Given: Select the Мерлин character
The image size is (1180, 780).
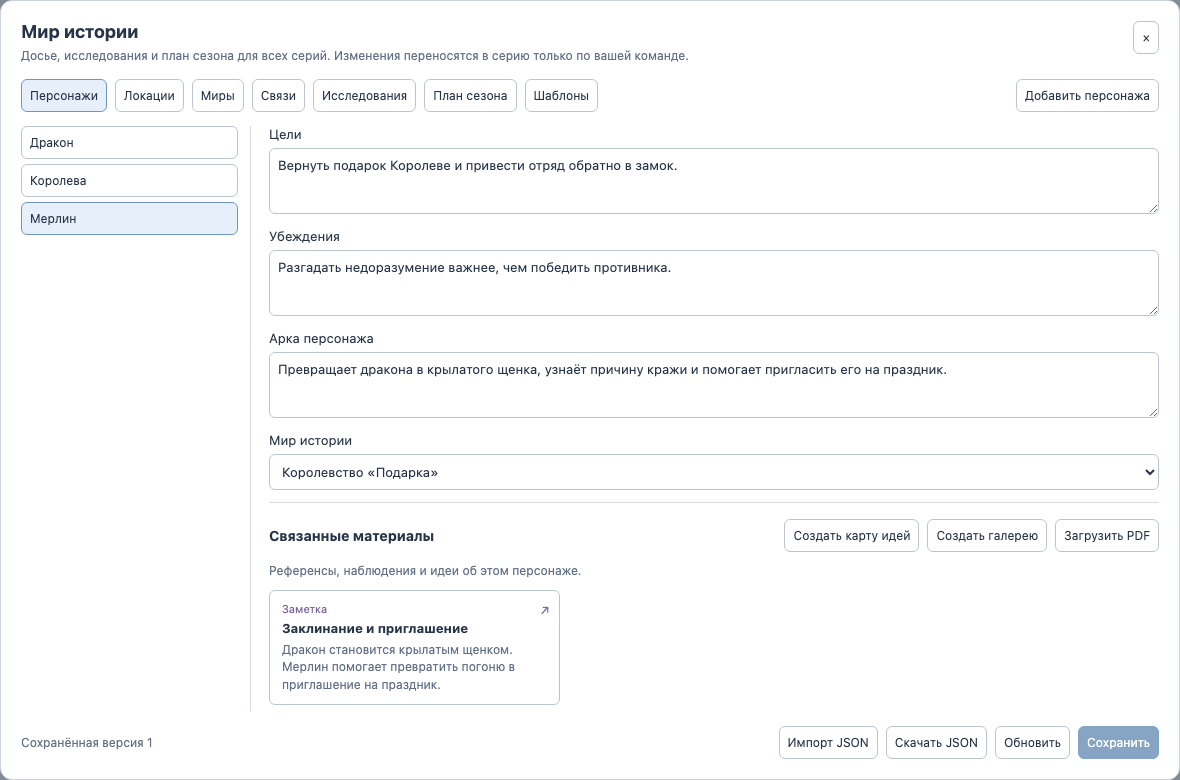Looking at the screenshot, I should [x=129, y=218].
